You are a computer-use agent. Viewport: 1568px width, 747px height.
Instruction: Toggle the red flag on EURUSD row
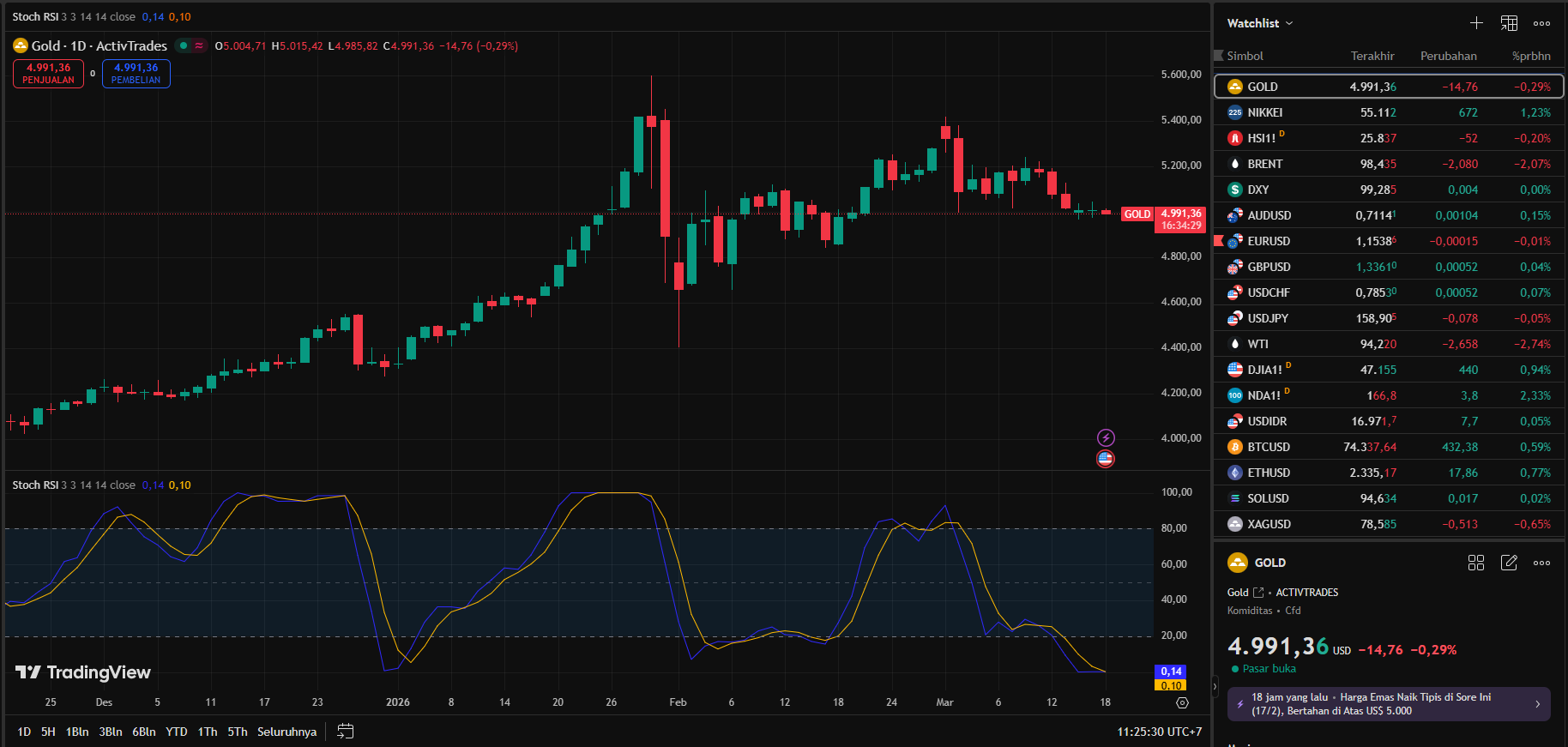pyautogui.click(x=1219, y=241)
